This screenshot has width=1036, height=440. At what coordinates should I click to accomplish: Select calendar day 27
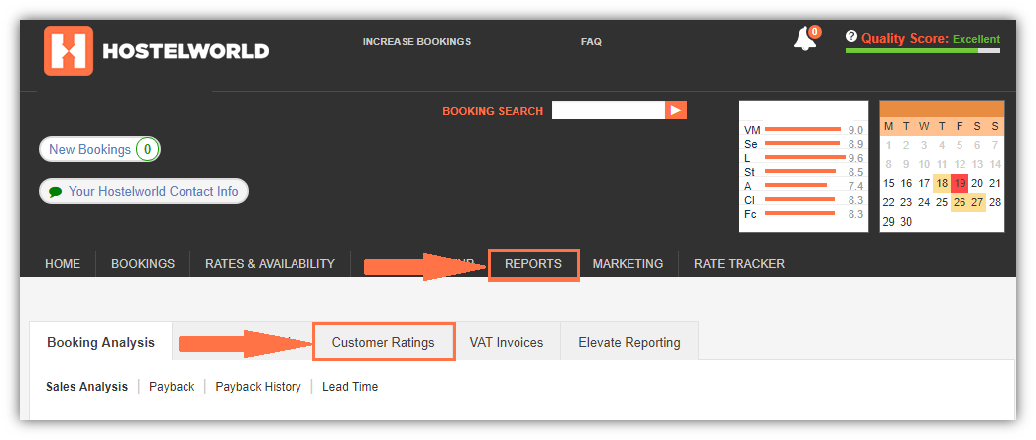[977, 202]
